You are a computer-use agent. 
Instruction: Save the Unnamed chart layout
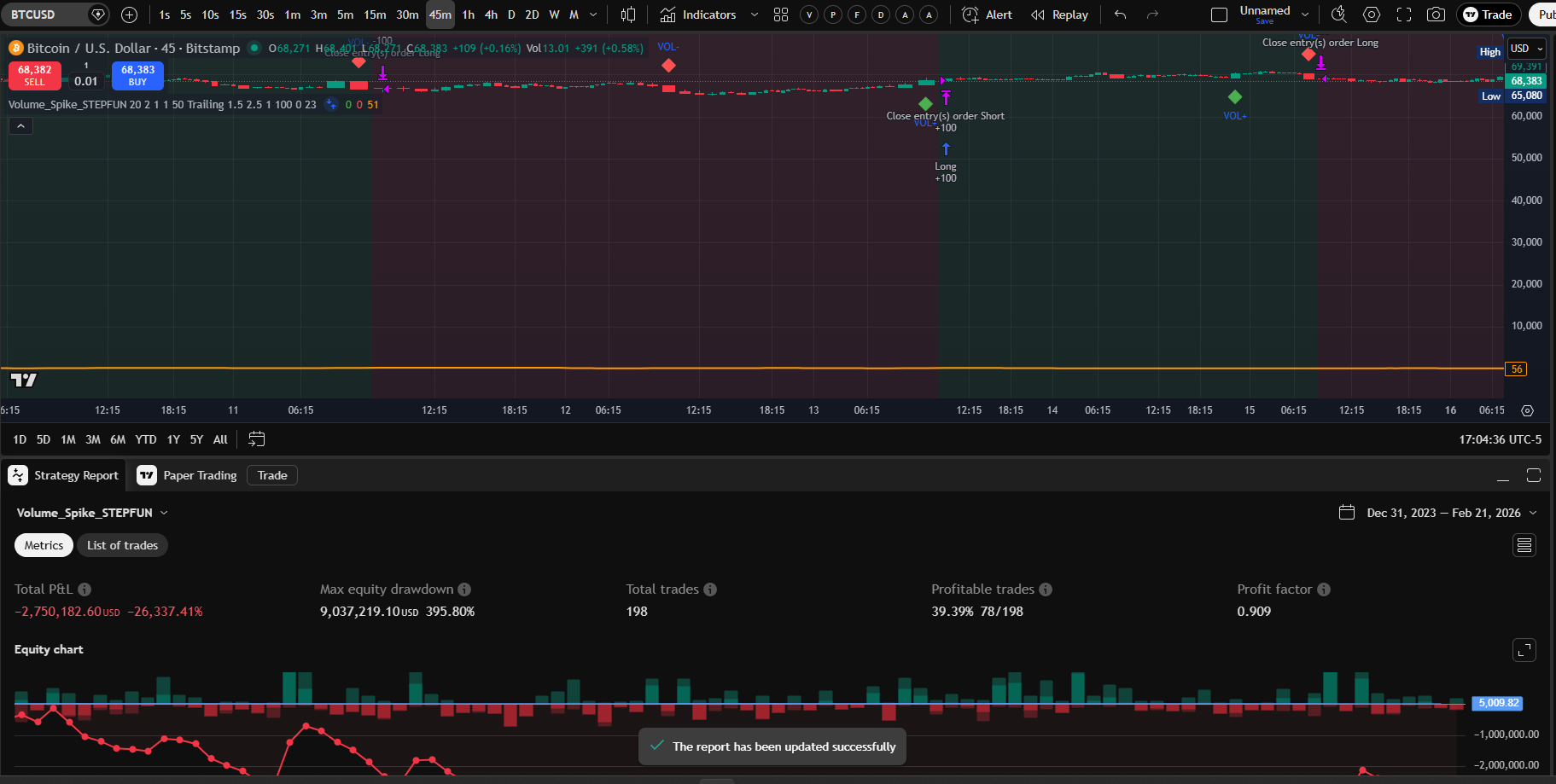click(x=1264, y=20)
